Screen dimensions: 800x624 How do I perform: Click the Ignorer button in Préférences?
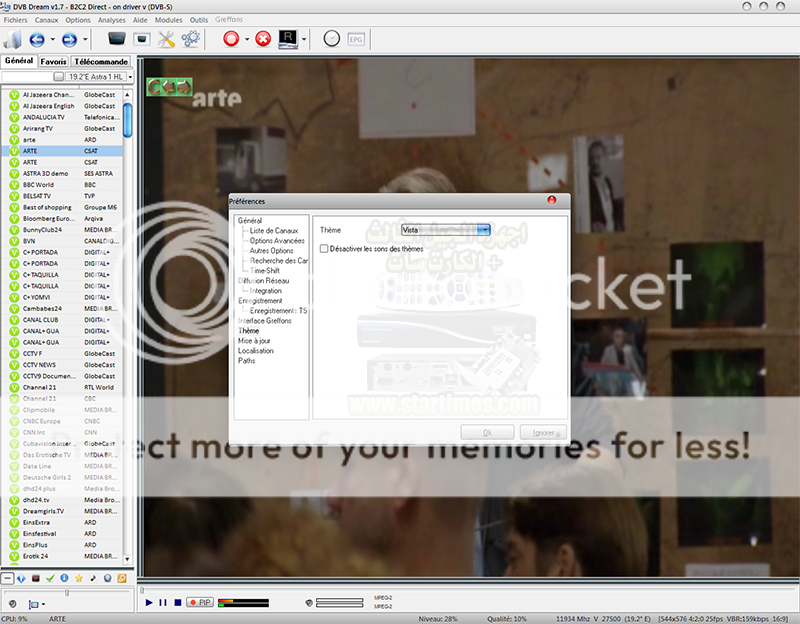point(543,432)
